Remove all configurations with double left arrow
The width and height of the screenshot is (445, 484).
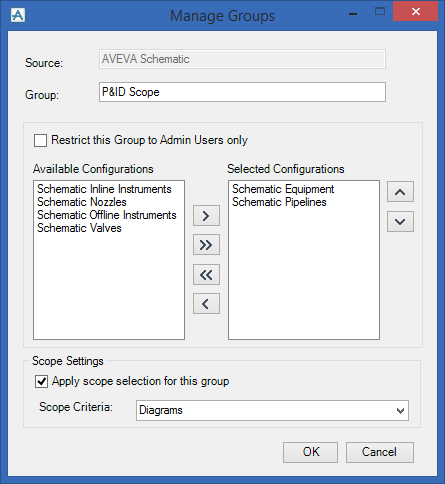[x=206, y=275]
